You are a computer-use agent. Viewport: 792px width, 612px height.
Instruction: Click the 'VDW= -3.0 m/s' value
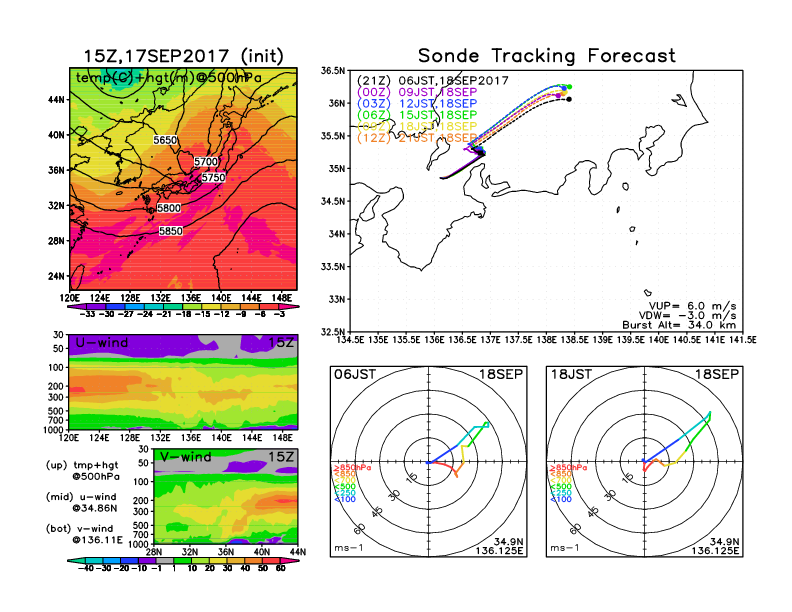687,316
